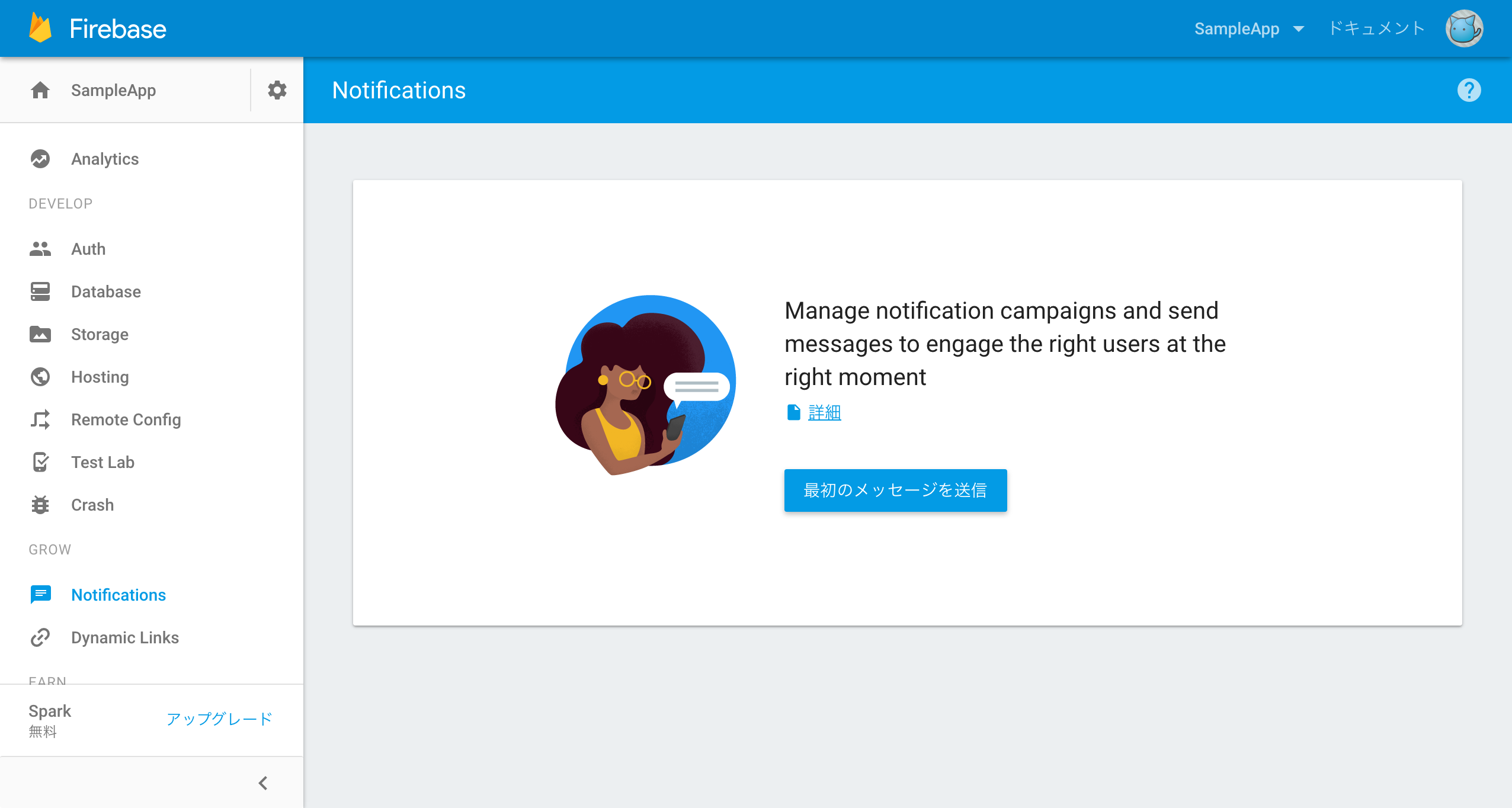Click the Firebase title text
This screenshot has width=1512, height=808.
tap(118, 28)
